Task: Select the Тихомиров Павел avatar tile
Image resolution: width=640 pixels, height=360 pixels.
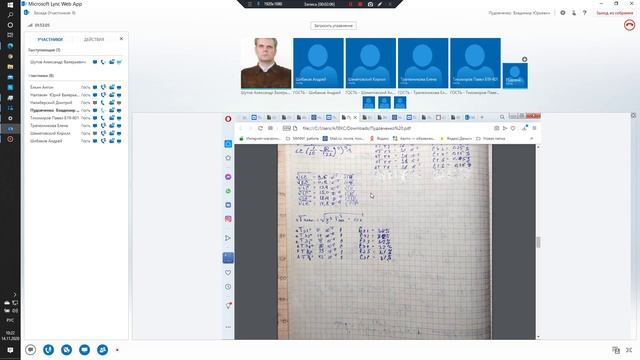Action: [x=475, y=63]
